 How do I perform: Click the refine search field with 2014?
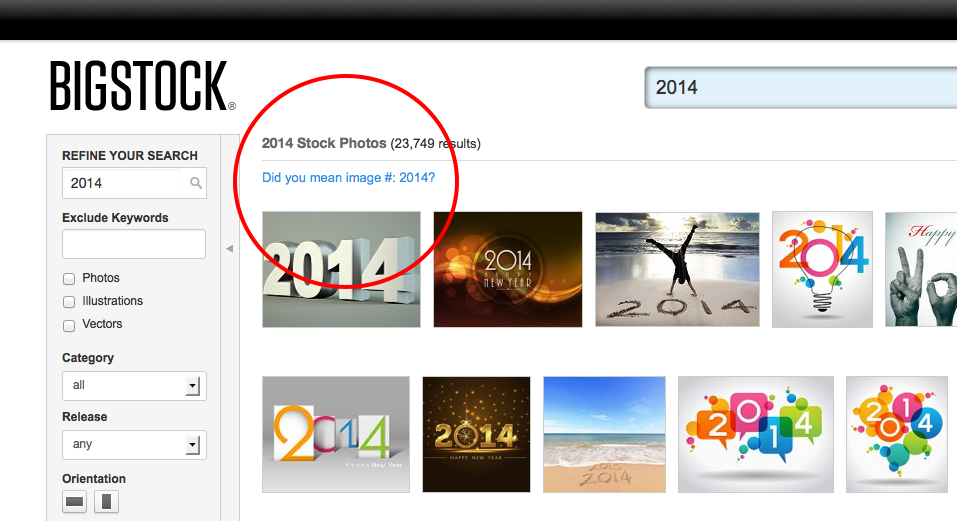click(121, 183)
